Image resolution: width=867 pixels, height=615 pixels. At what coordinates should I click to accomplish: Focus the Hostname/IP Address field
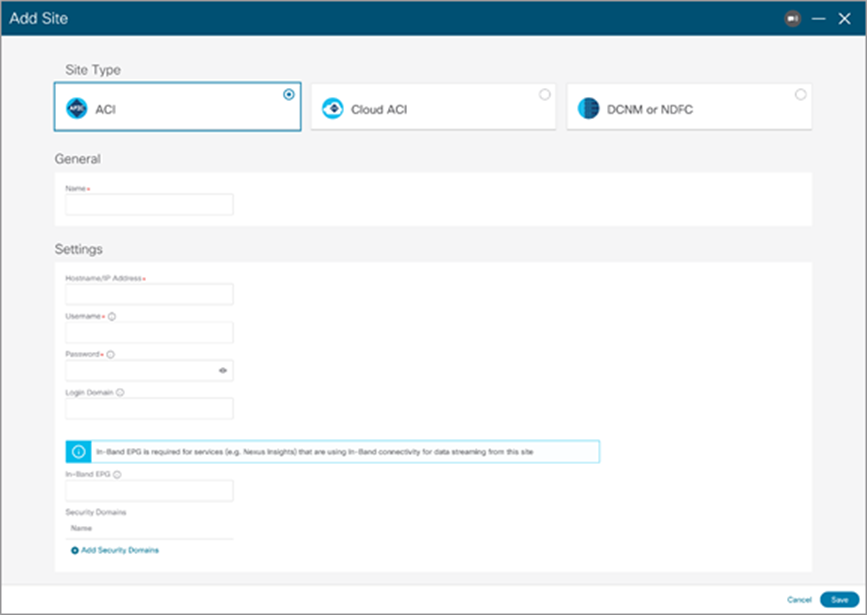149,294
